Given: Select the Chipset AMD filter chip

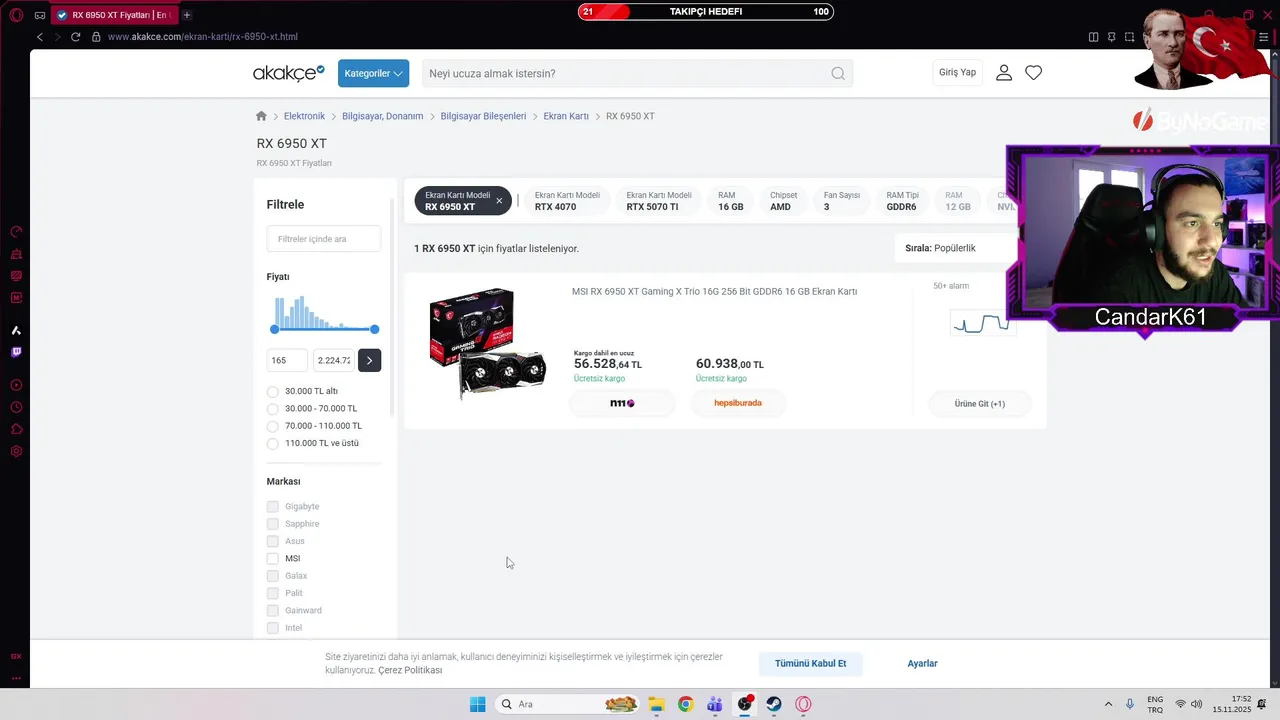Looking at the screenshot, I should (784, 201).
